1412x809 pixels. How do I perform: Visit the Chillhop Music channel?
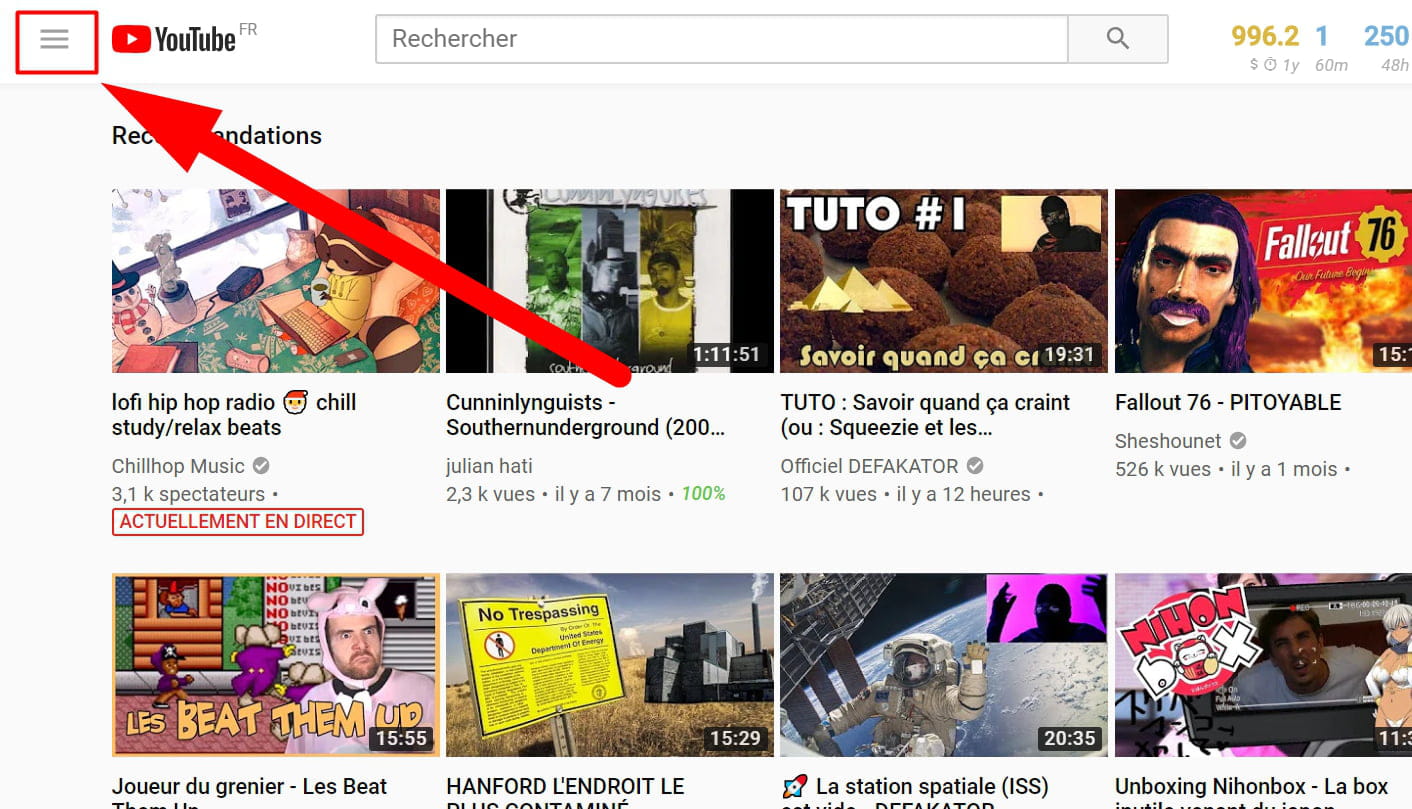(178, 466)
